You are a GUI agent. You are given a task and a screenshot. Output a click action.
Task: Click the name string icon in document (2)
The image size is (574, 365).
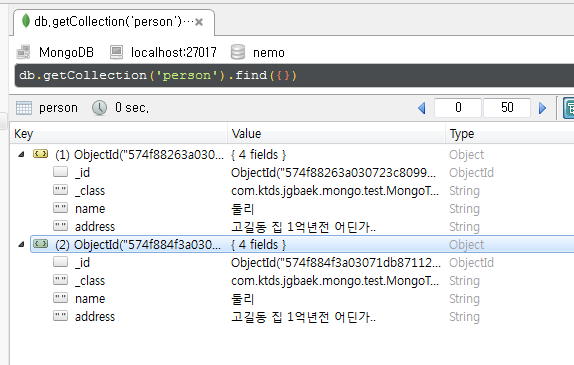point(60,298)
